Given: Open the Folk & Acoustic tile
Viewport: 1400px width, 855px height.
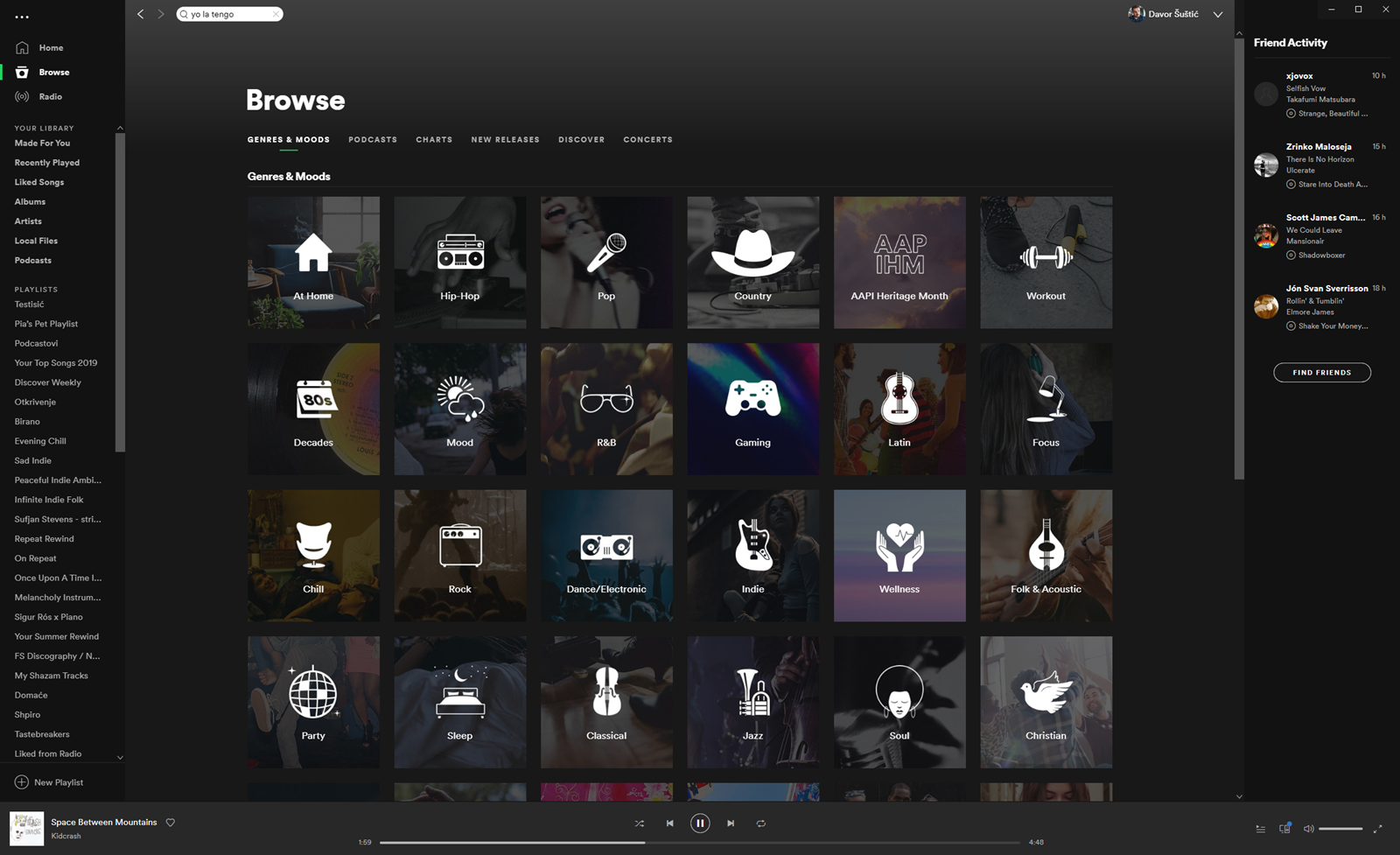Looking at the screenshot, I should pyautogui.click(x=1046, y=556).
